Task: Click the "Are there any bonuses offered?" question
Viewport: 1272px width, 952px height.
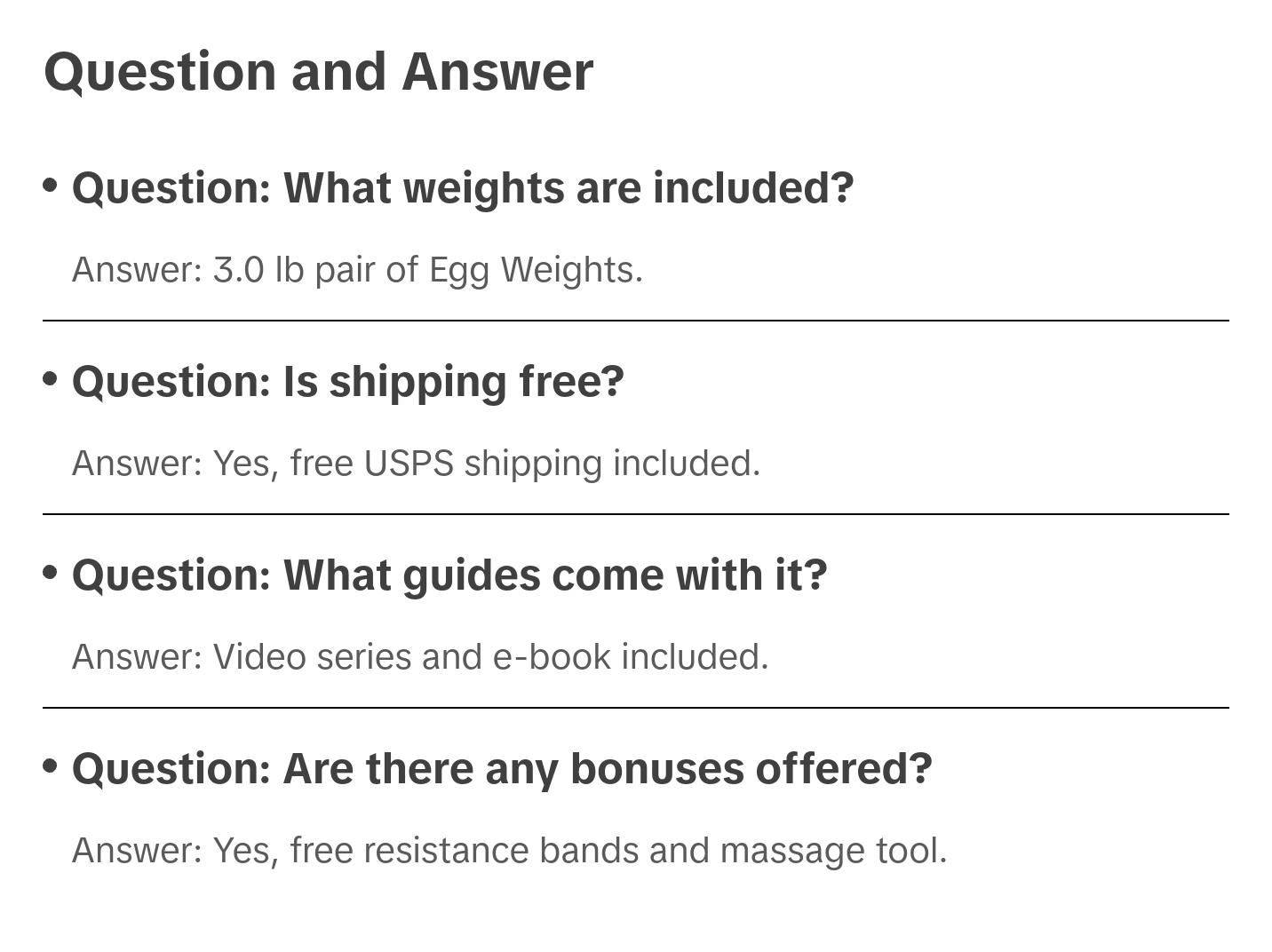Action: coord(502,769)
